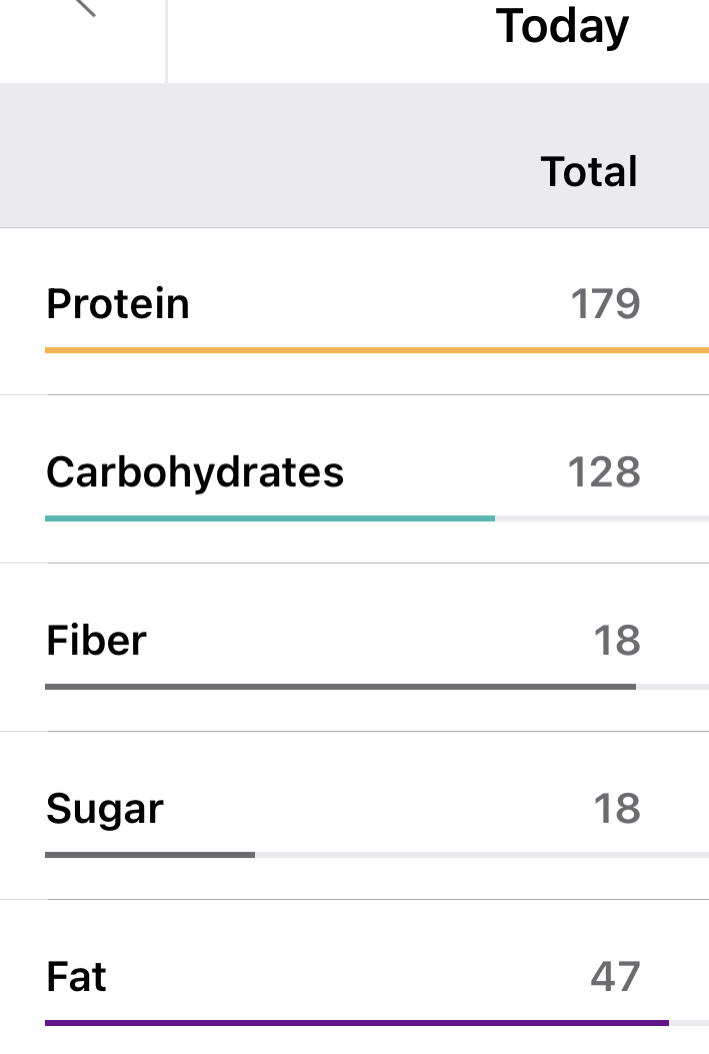709x1054 pixels.
Task: Click the filled gray Sugar progress bar
Action: click(x=150, y=854)
